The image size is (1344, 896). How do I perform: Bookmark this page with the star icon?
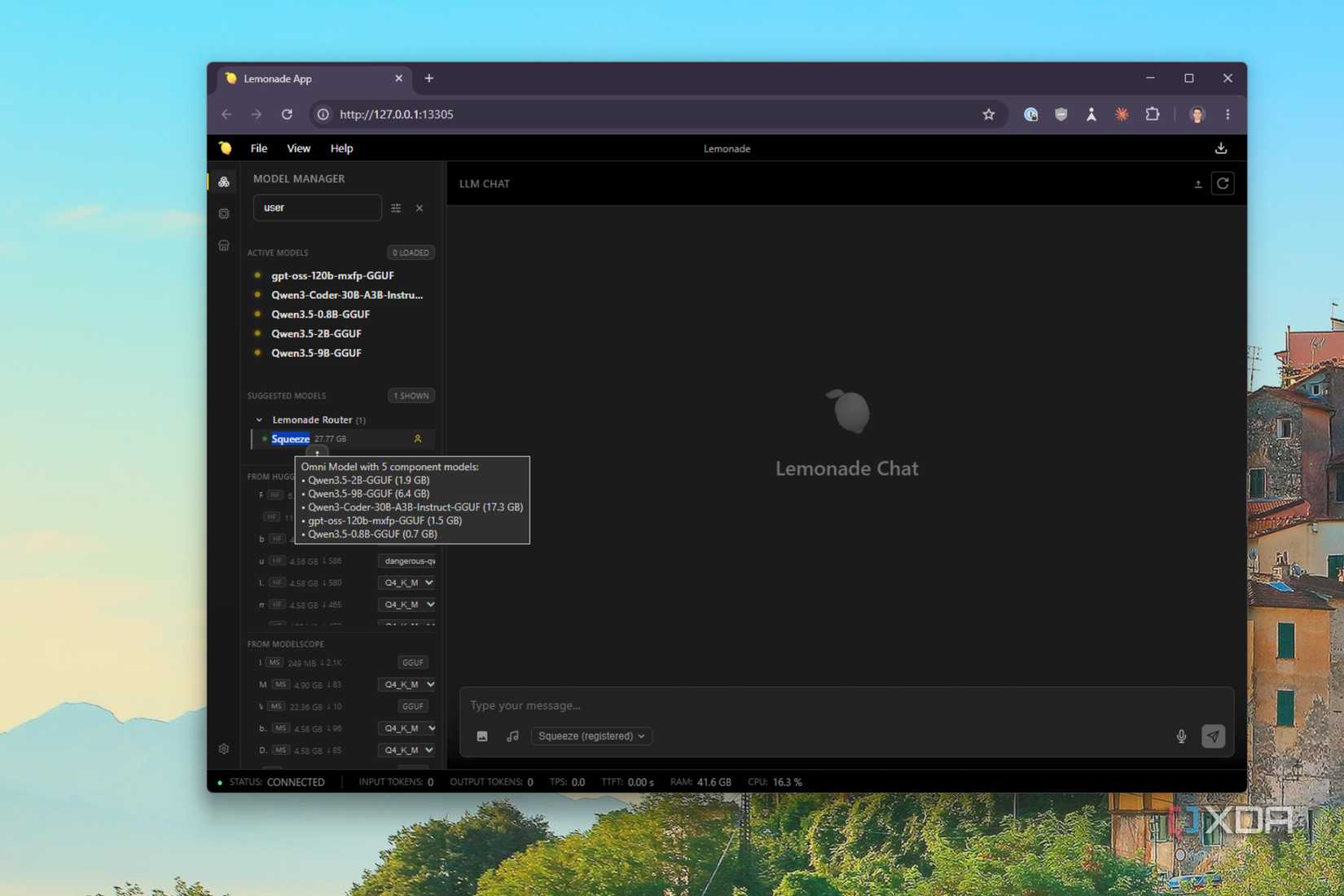tap(989, 115)
